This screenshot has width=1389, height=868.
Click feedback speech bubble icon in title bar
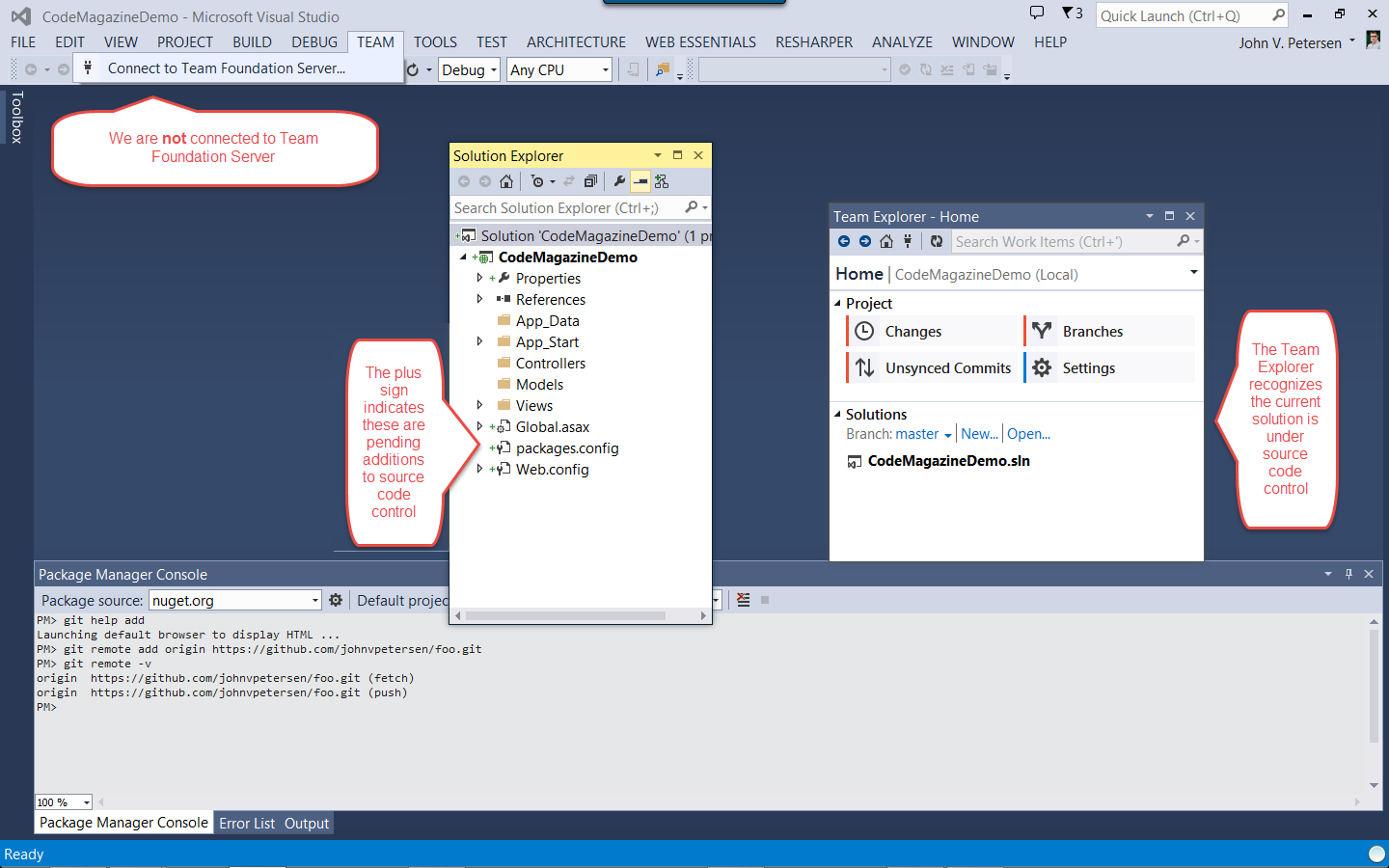(x=1037, y=13)
